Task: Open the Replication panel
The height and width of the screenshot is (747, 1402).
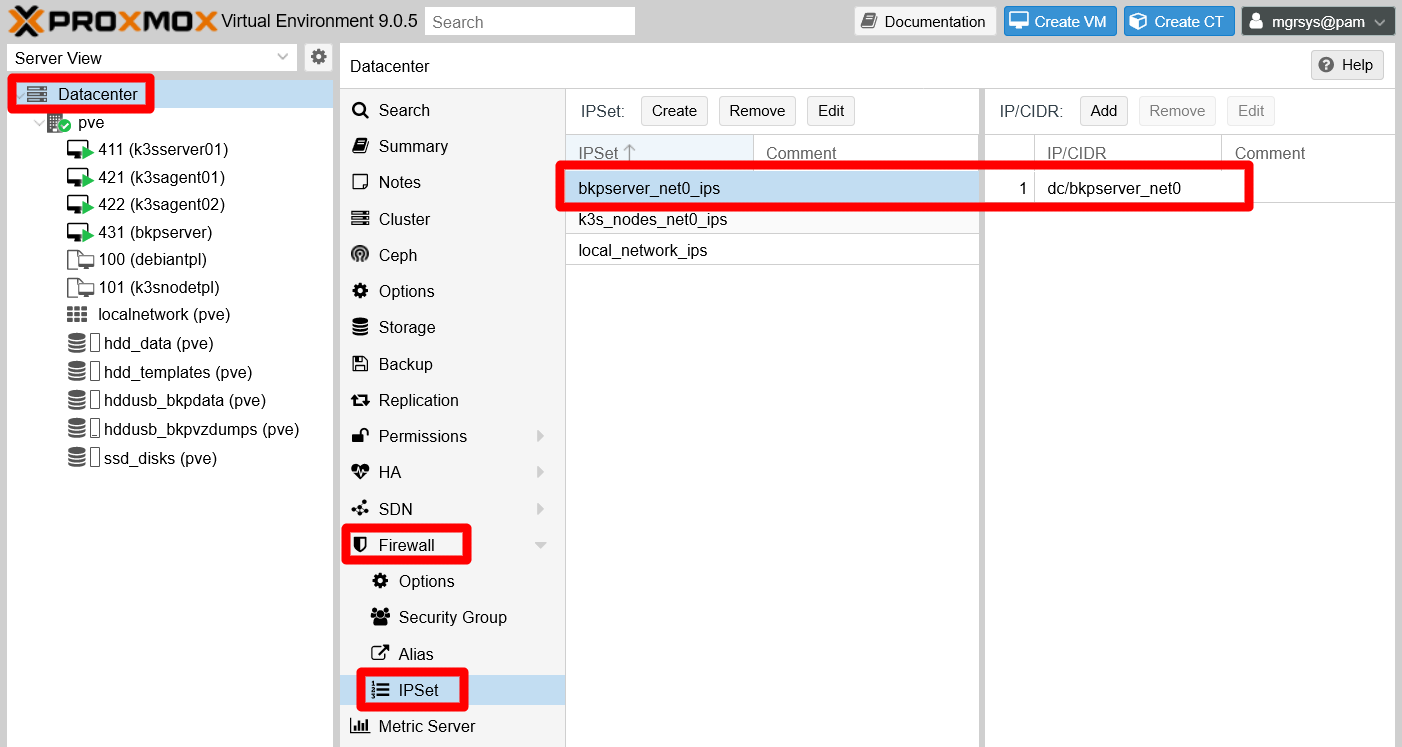Action: (416, 399)
